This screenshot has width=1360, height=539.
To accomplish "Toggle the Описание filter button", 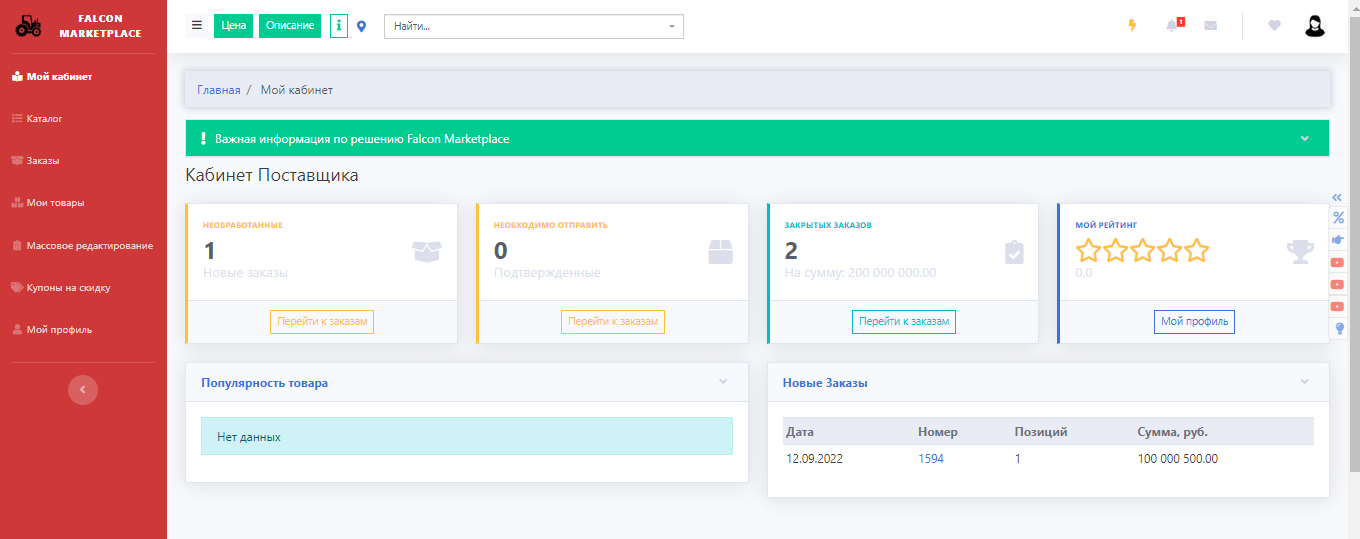I will pos(290,26).
